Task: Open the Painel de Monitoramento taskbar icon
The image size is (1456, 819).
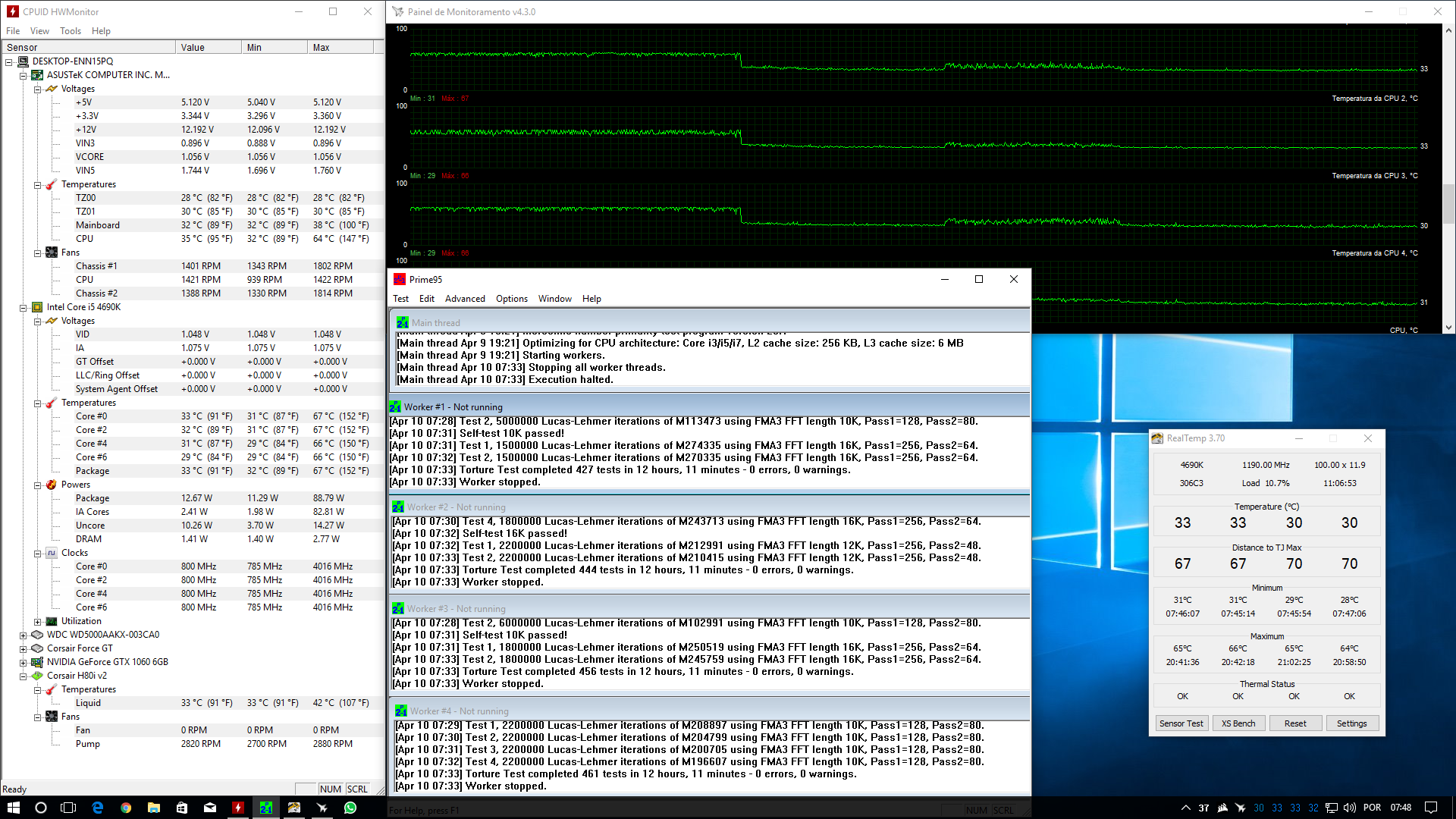Action: (322, 808)
